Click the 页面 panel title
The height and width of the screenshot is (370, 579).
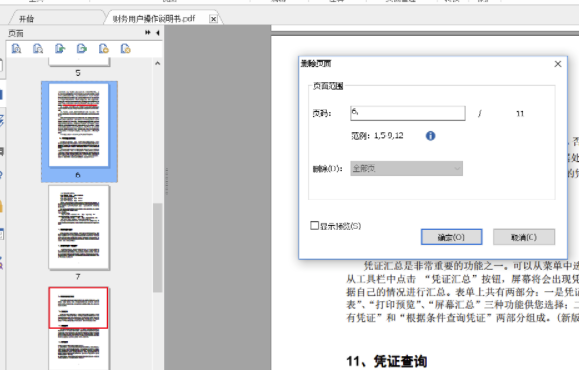tap(16, 34)
